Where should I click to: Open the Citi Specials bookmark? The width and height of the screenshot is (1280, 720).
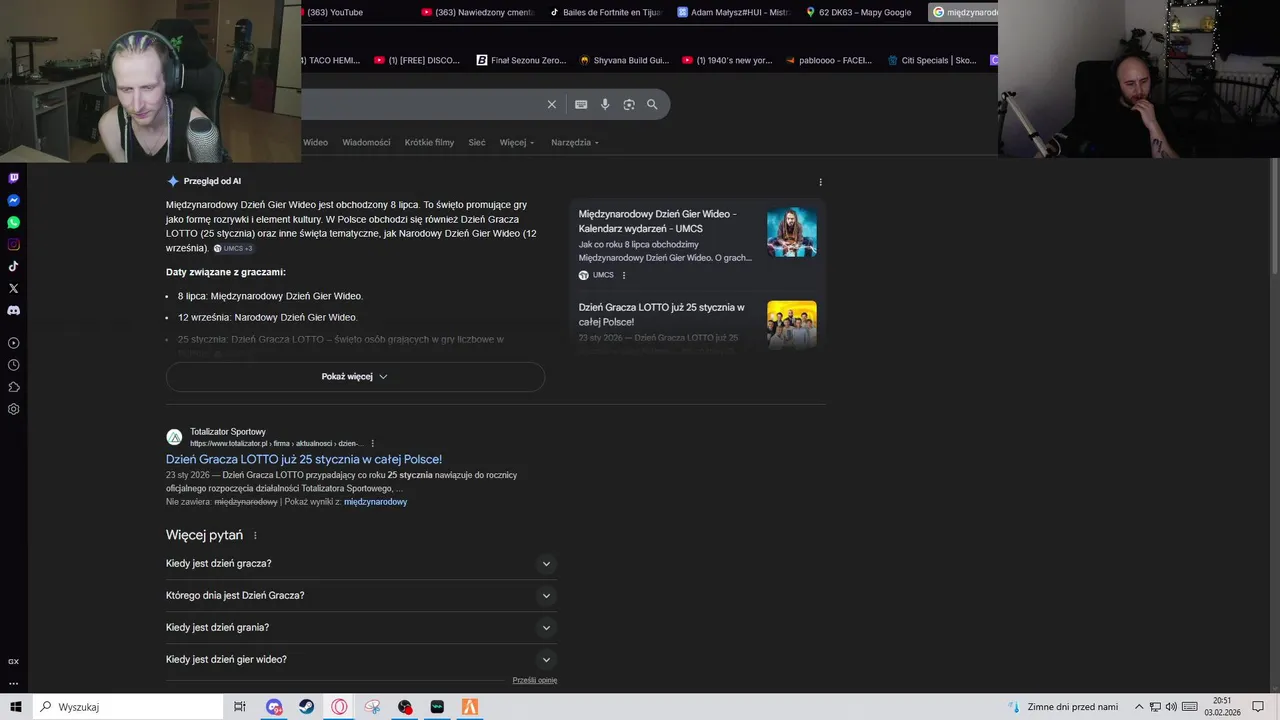932,60
